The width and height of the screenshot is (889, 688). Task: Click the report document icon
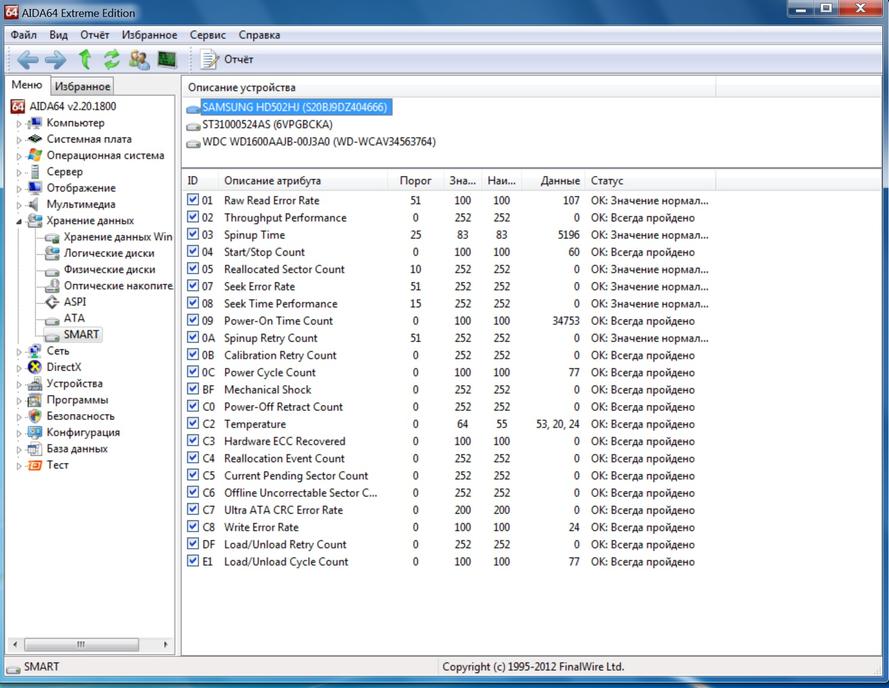pos(209,60)
